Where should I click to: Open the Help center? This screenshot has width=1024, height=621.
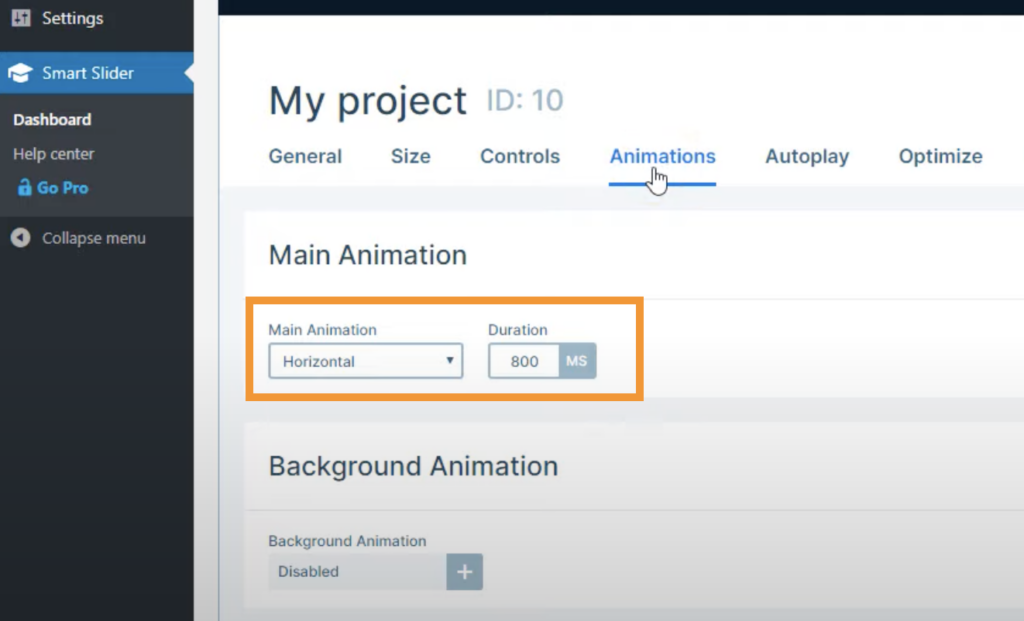click(x=52, y=154)
